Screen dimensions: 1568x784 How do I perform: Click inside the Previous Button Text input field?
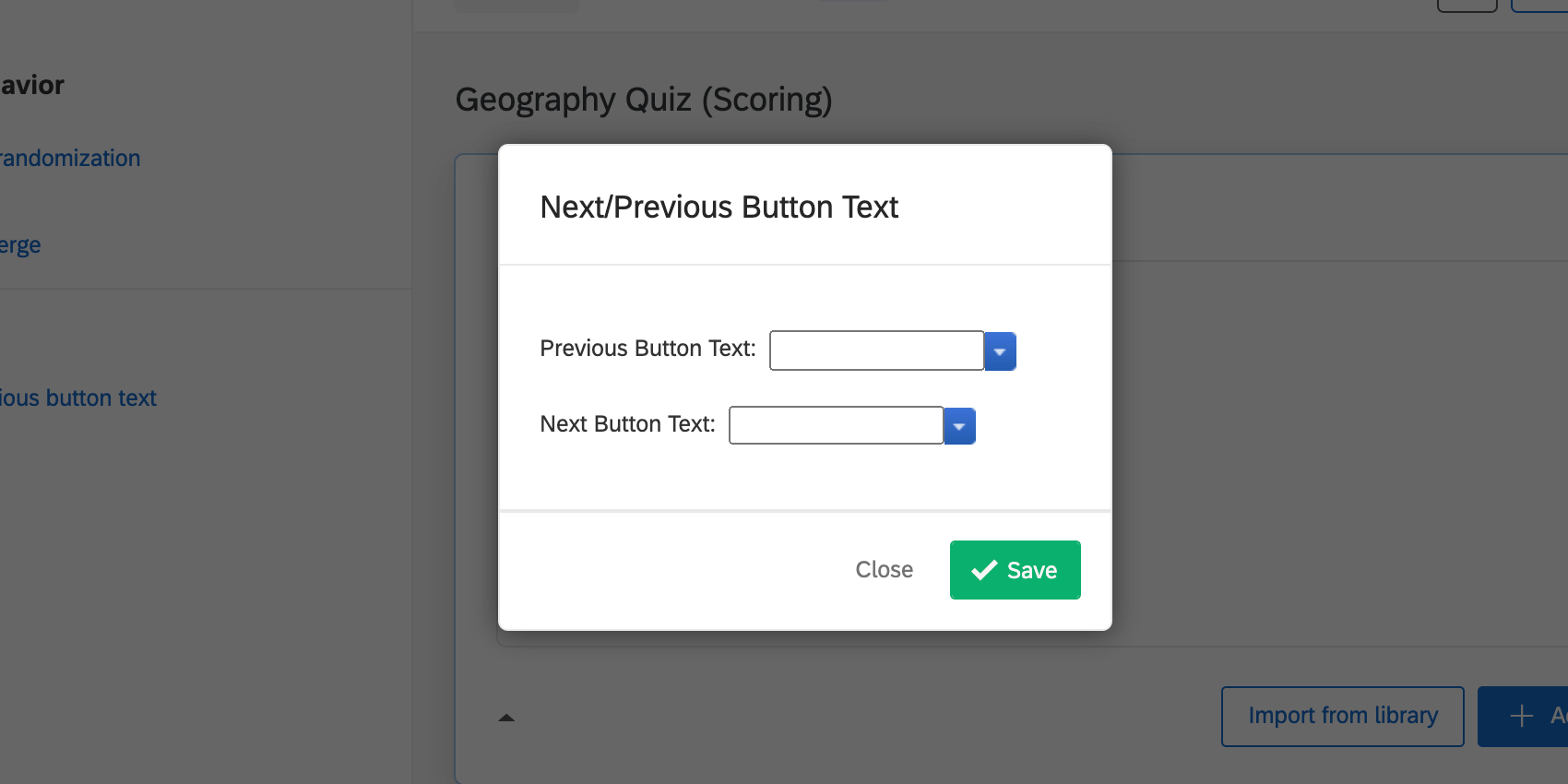click(x=874, y=350)
